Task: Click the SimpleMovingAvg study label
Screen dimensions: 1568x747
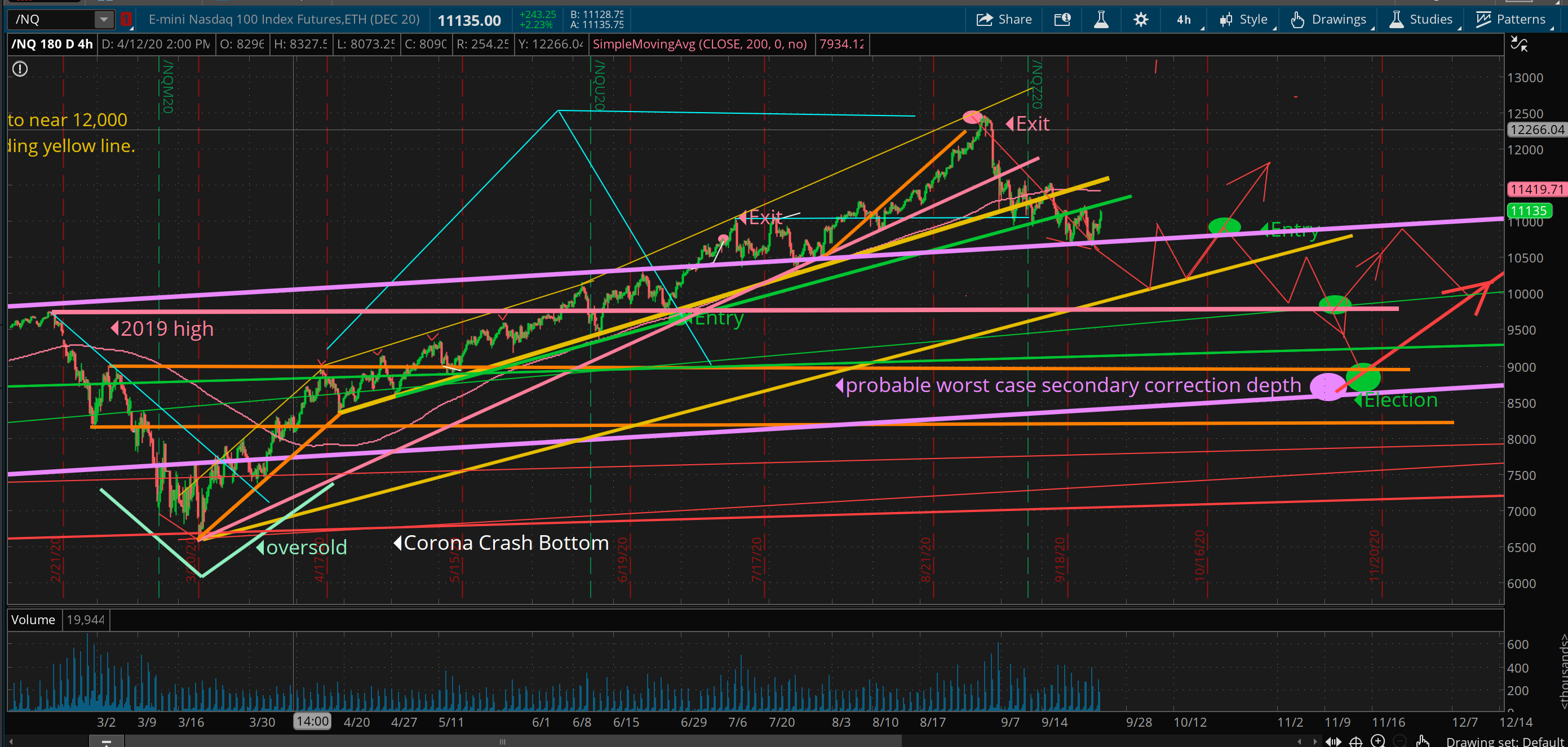Action: [700, 45]
